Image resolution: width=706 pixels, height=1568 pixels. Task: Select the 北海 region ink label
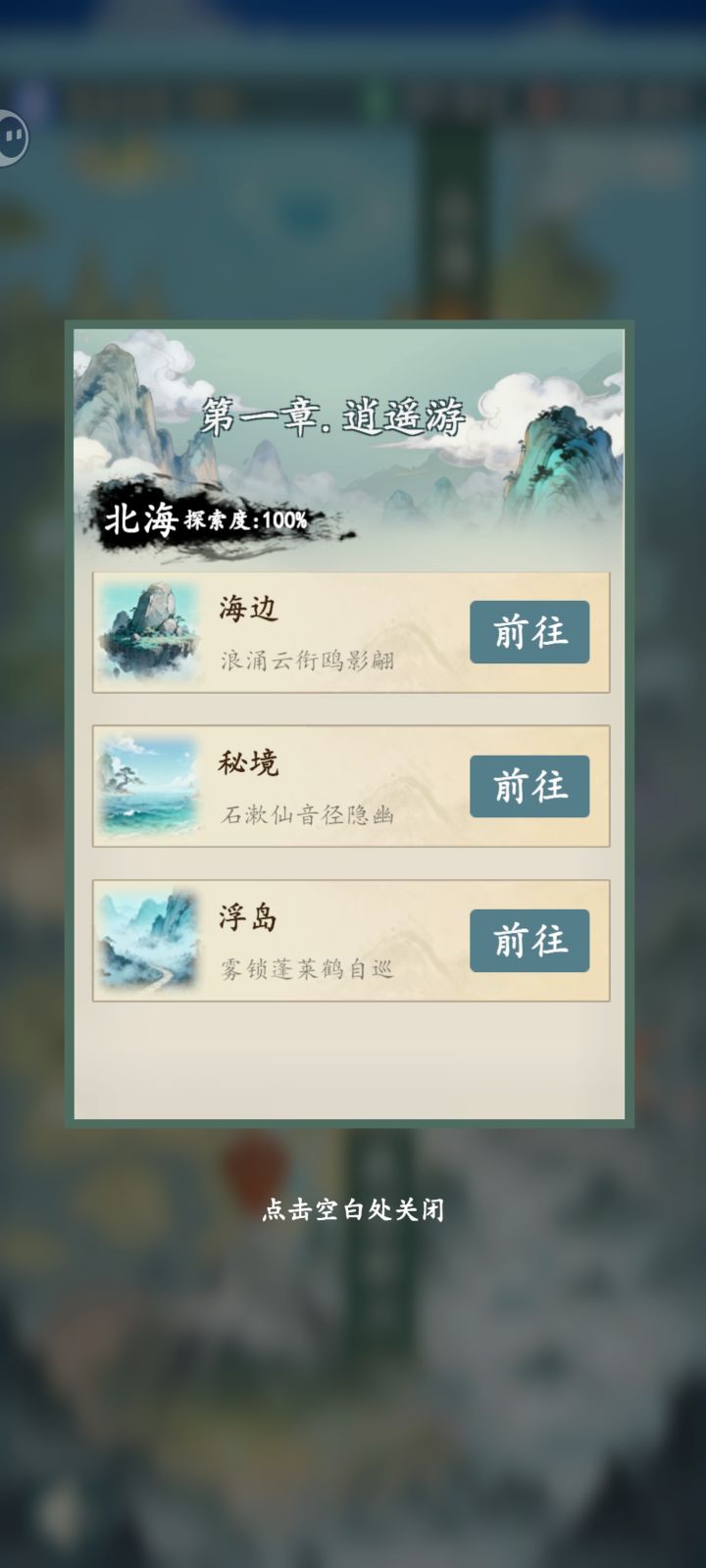click(140, 519)
